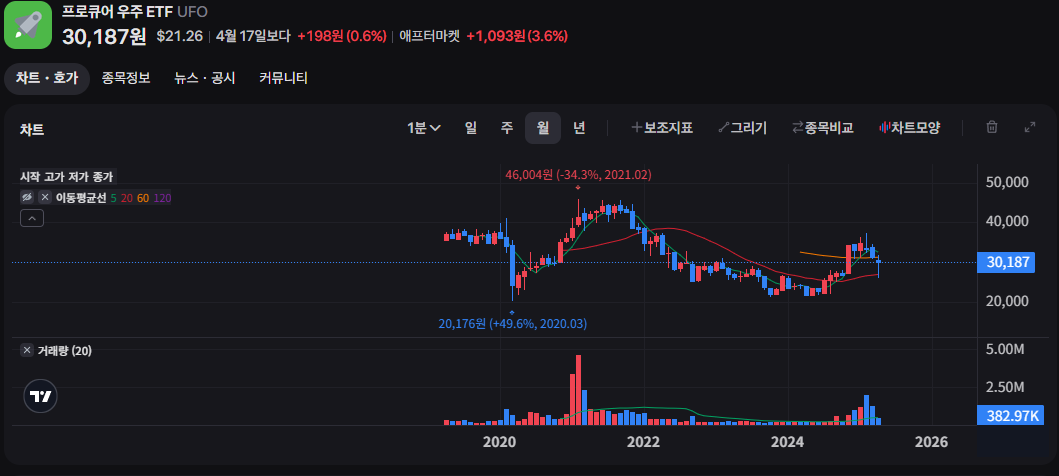The height and width of the screenshot is (476, 1059).
Task: Select the 차트 · 호가 tab
Action: (47, 78)
